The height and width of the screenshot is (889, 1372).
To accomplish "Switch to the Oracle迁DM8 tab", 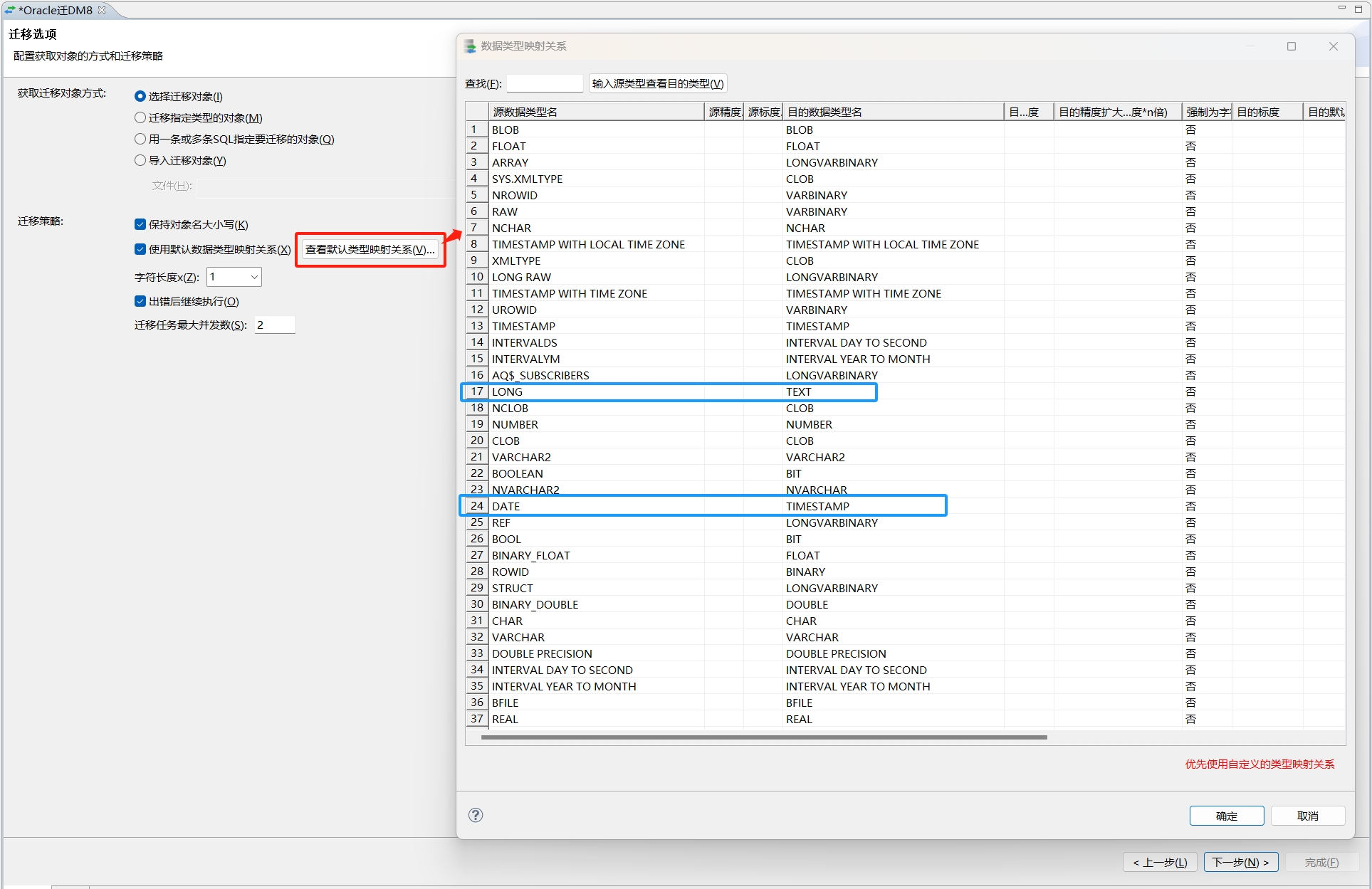I will tap(54, 10).
